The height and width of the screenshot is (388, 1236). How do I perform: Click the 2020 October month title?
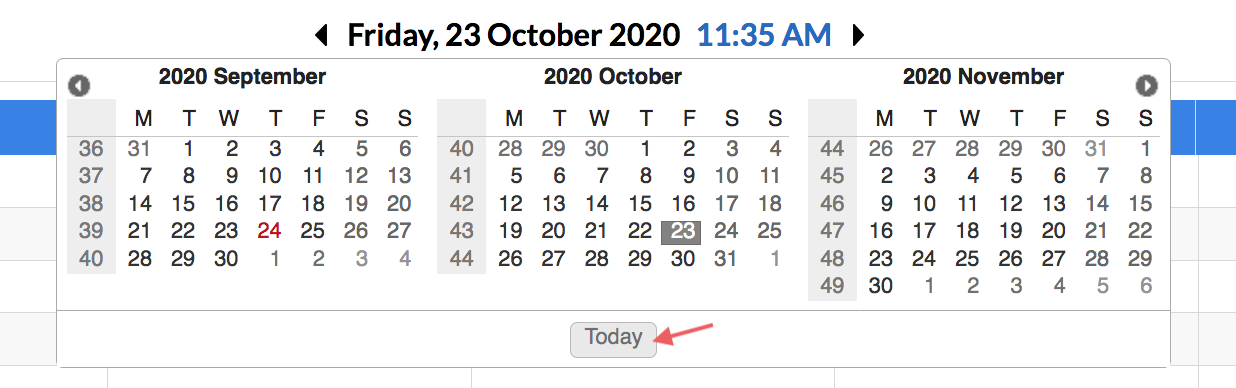(613, 77)
